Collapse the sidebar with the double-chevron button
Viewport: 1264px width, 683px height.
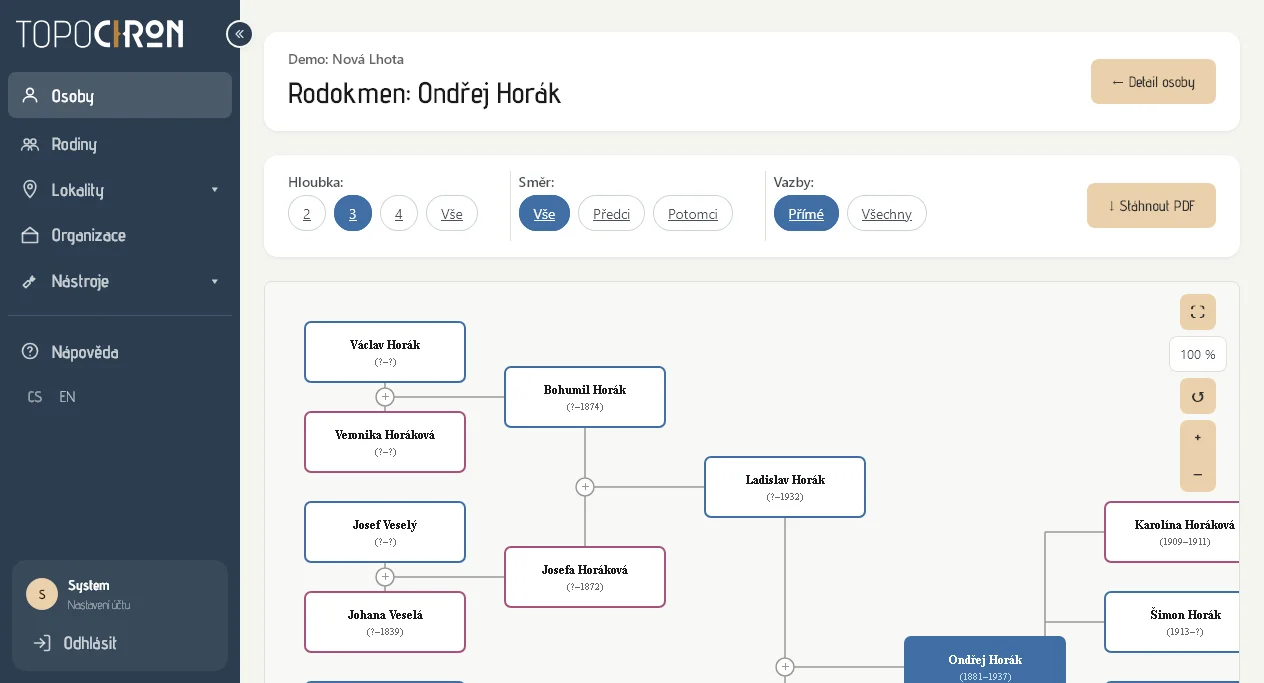[239, 34]
